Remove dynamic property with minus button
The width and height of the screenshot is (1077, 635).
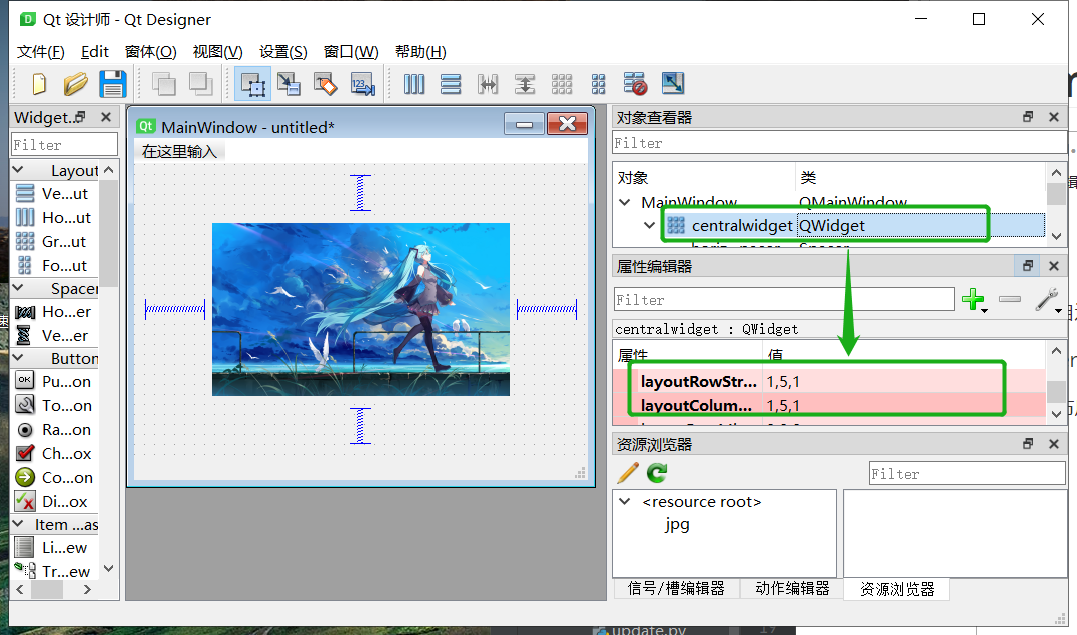(x=1010, y=299)
